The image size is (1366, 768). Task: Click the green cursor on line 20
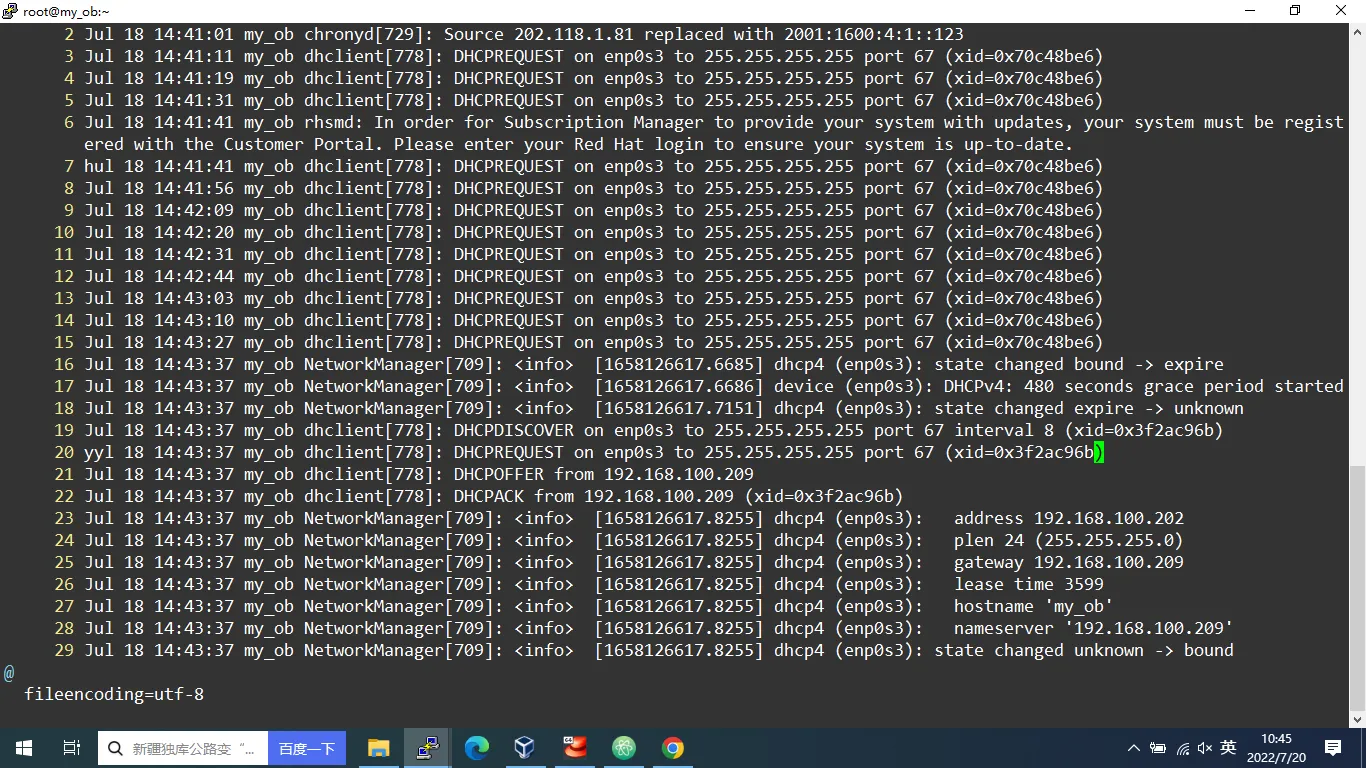(1099, 453)
